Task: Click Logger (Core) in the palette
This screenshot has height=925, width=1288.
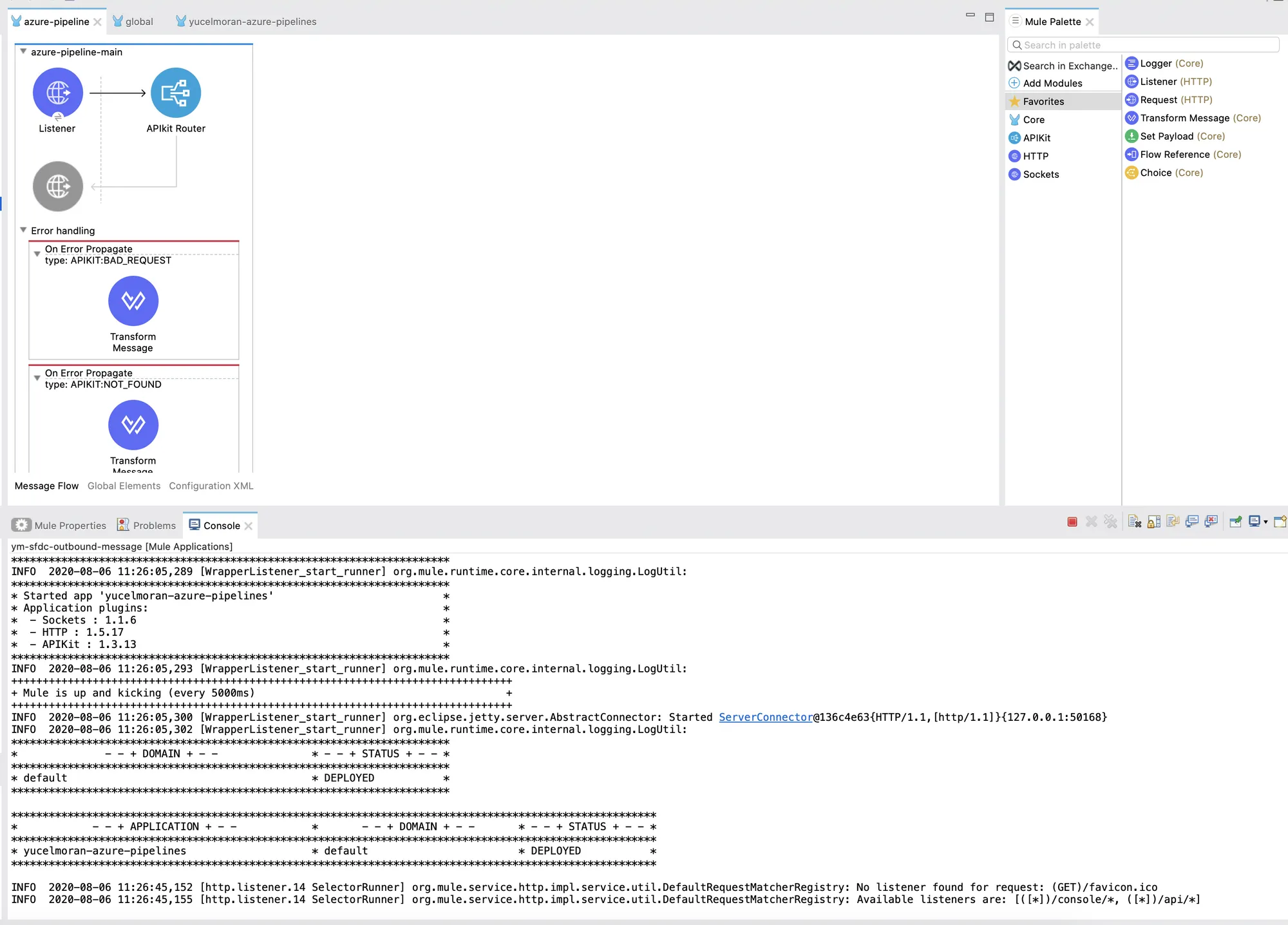Action: [1164, 63]
